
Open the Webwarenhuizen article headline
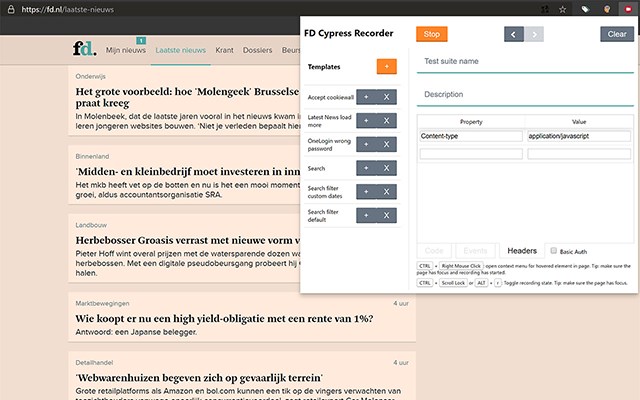pos(199,378)
